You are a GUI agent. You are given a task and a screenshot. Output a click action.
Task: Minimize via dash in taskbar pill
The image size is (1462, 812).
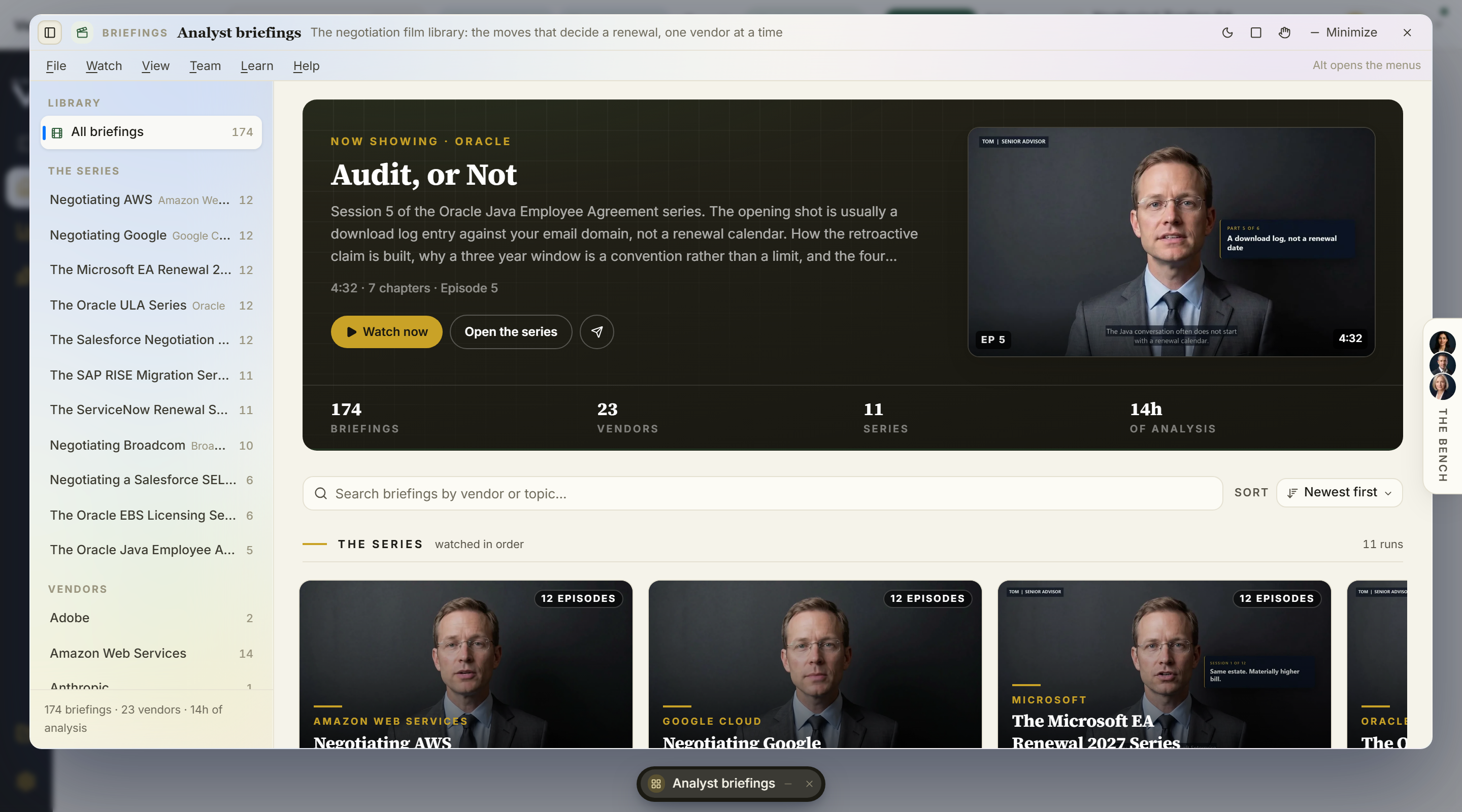(x=788, y=784)
